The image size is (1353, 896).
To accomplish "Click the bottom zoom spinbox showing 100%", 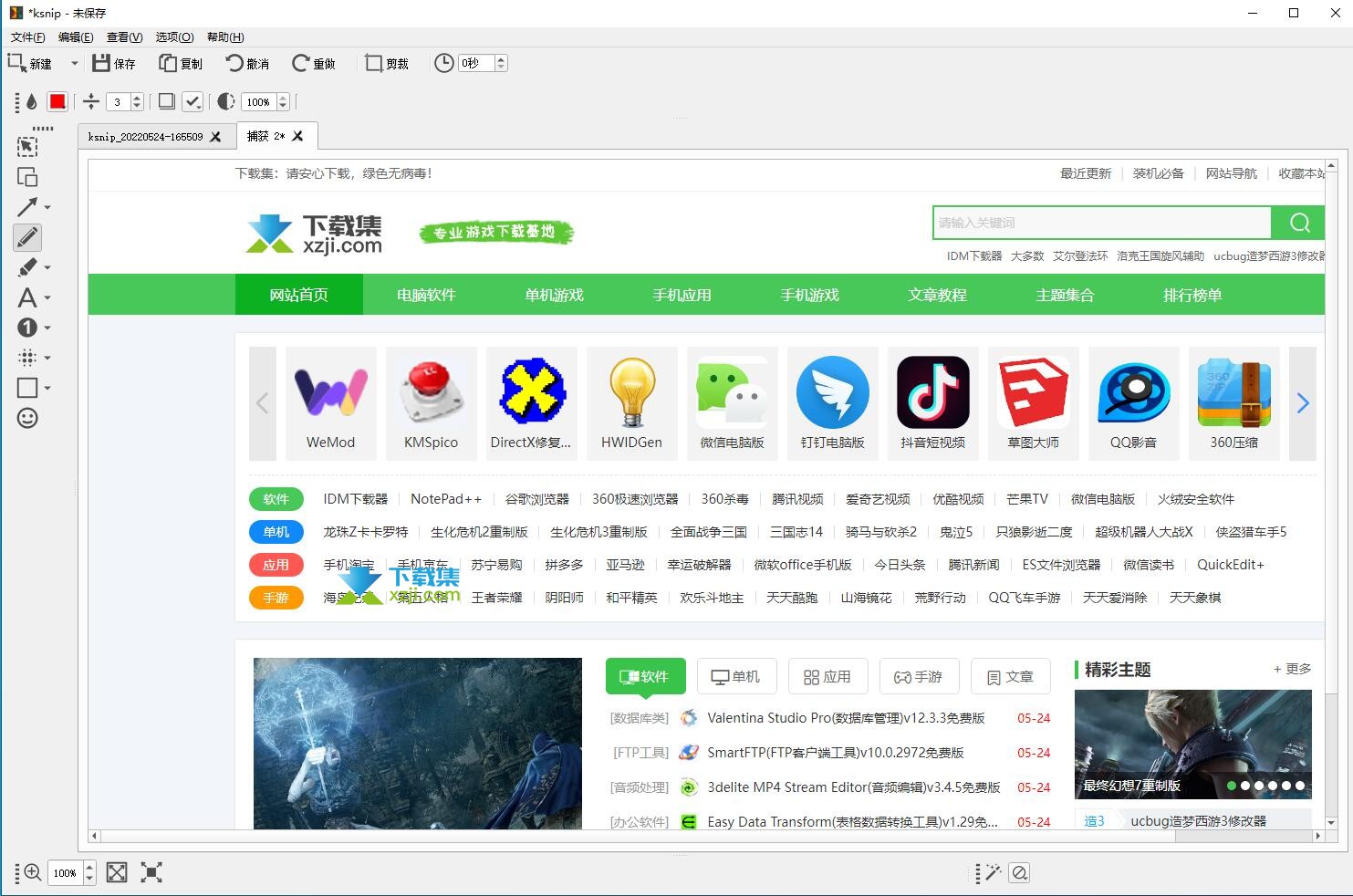I will 71,872.
